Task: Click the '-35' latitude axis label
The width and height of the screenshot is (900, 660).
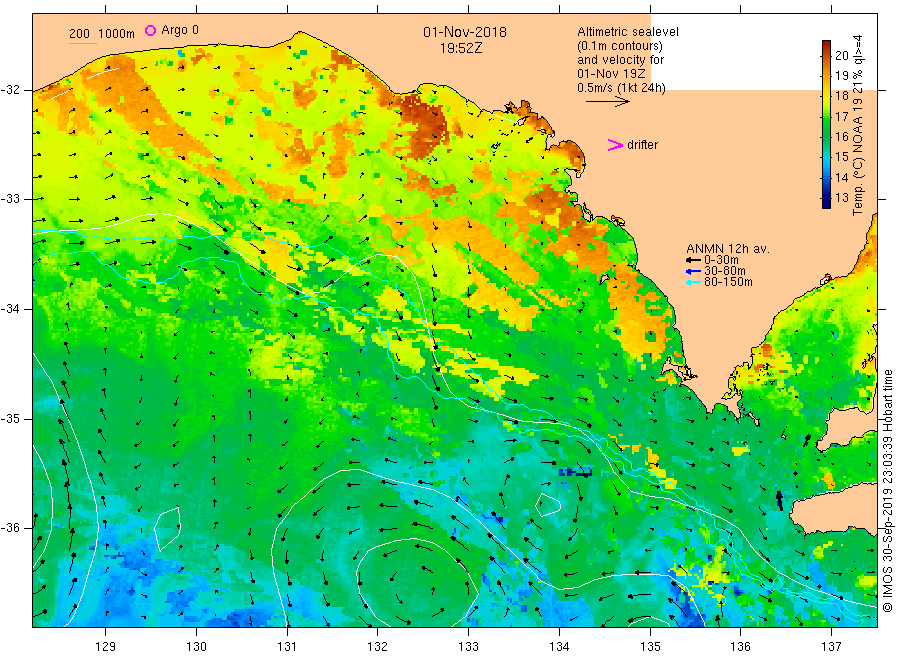Action: click(x=10, y=418)
